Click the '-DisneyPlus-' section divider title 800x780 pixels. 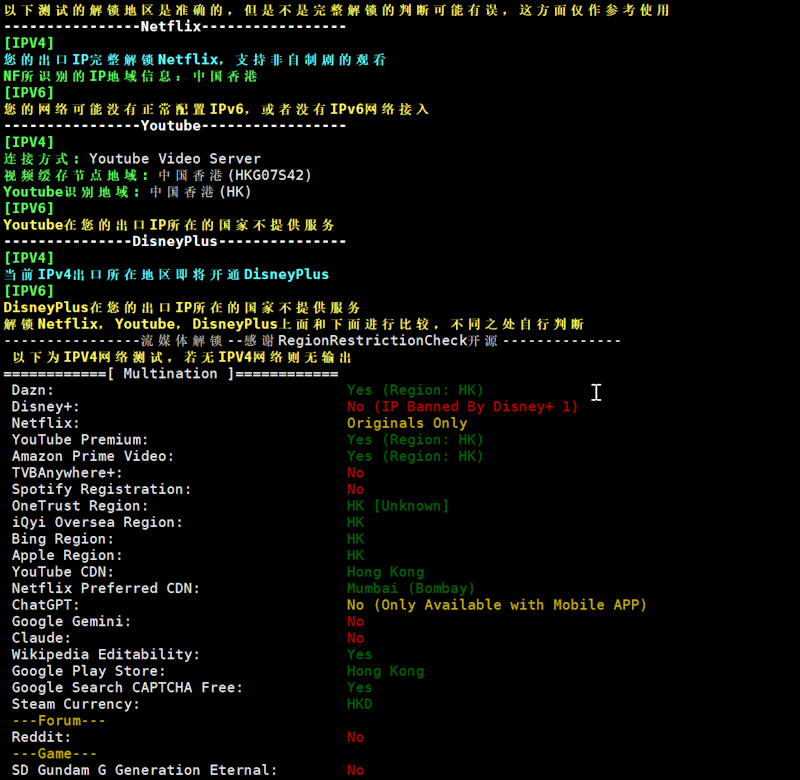174,241
